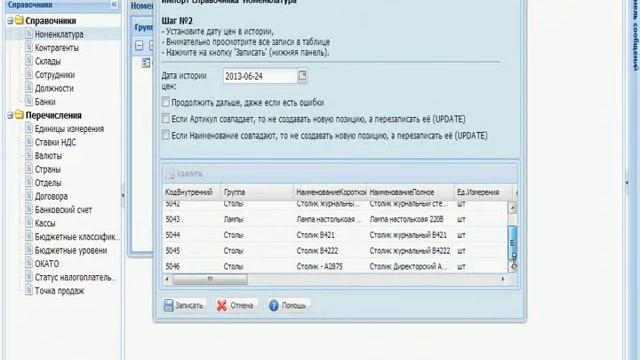
Task: Click НаименованиеПолное column header
Action: tap(410, 192)
